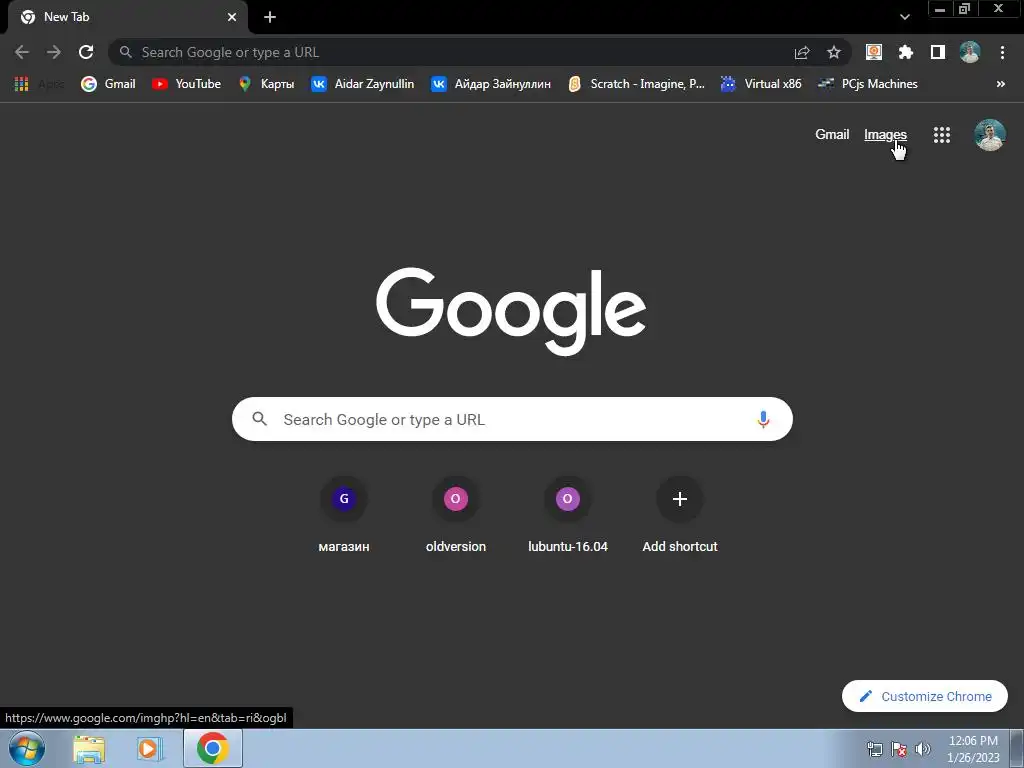Open the volume speaker tray icon

pos(923,750)
